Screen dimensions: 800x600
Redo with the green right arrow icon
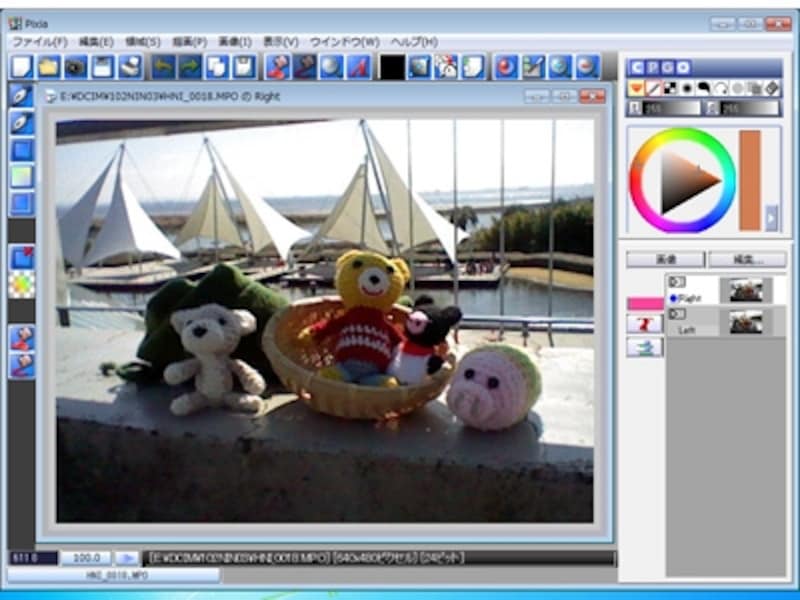point(190,67)
